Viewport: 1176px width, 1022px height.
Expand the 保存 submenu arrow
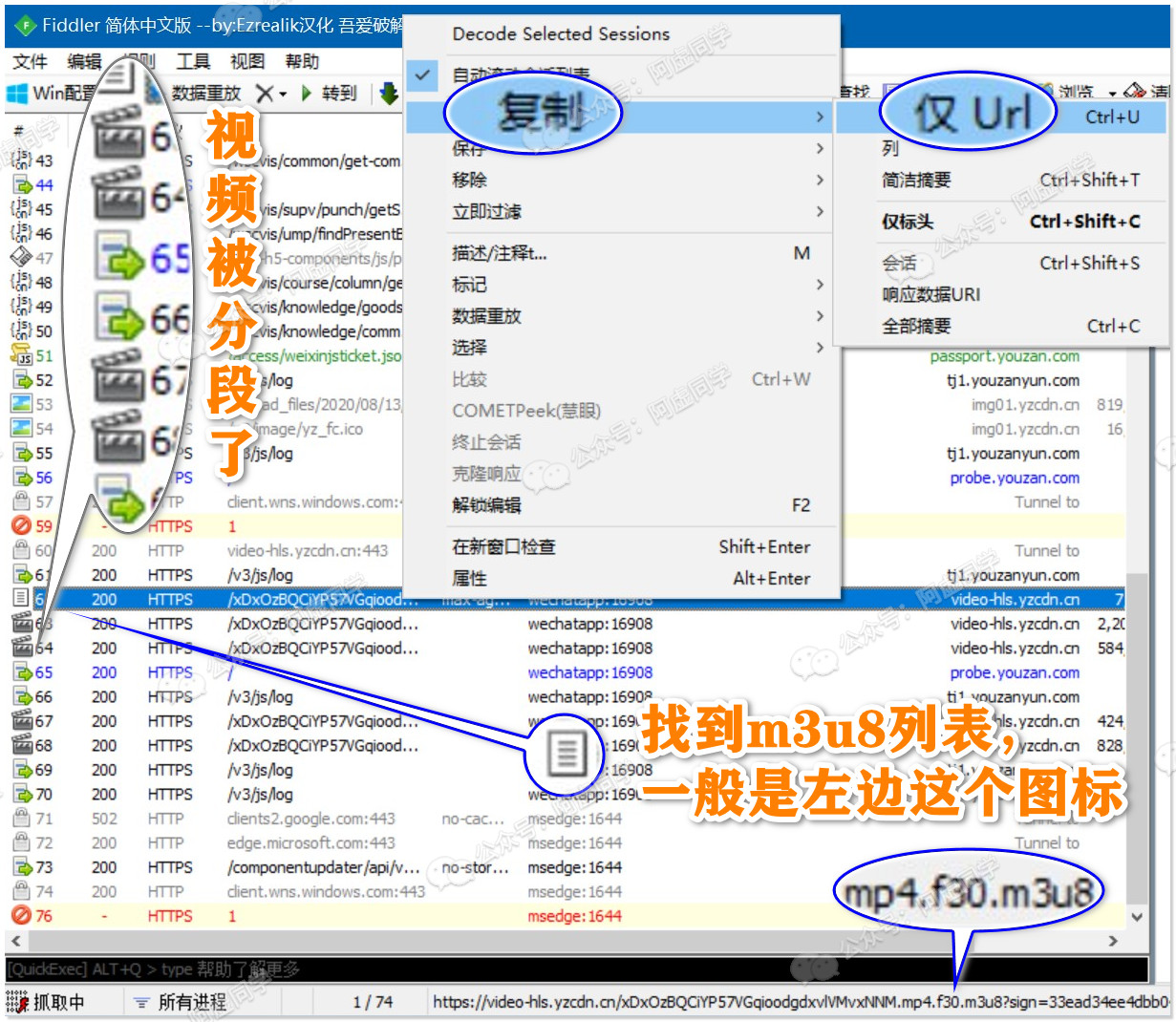(x=820, y=148)
